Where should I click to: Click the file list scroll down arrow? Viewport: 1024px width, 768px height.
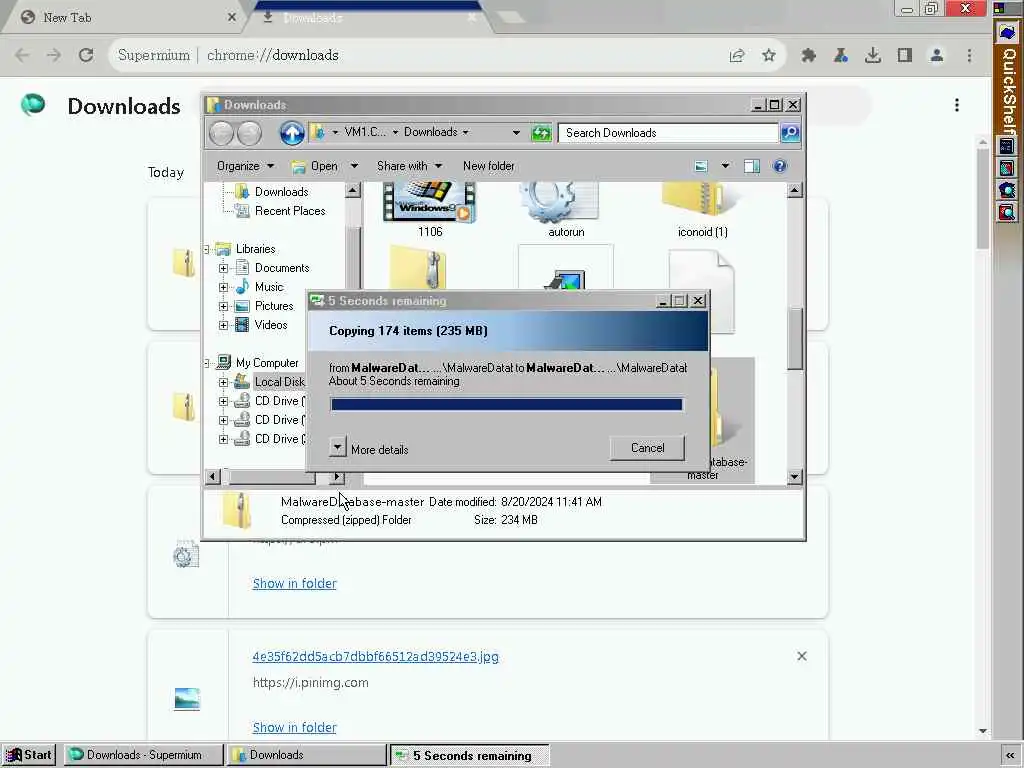[794, 477]
